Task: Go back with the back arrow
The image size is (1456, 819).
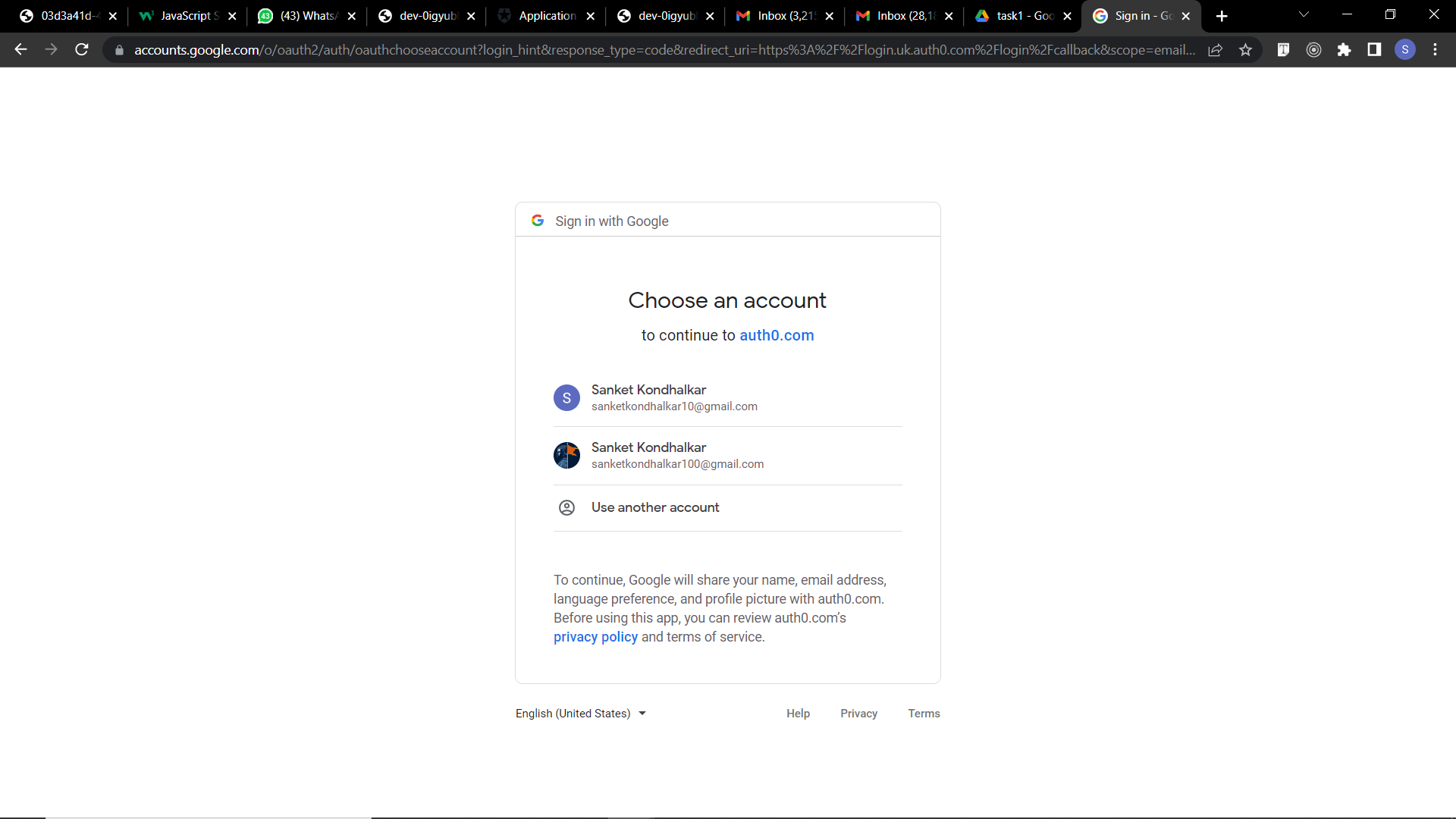Action: (20, 50)
